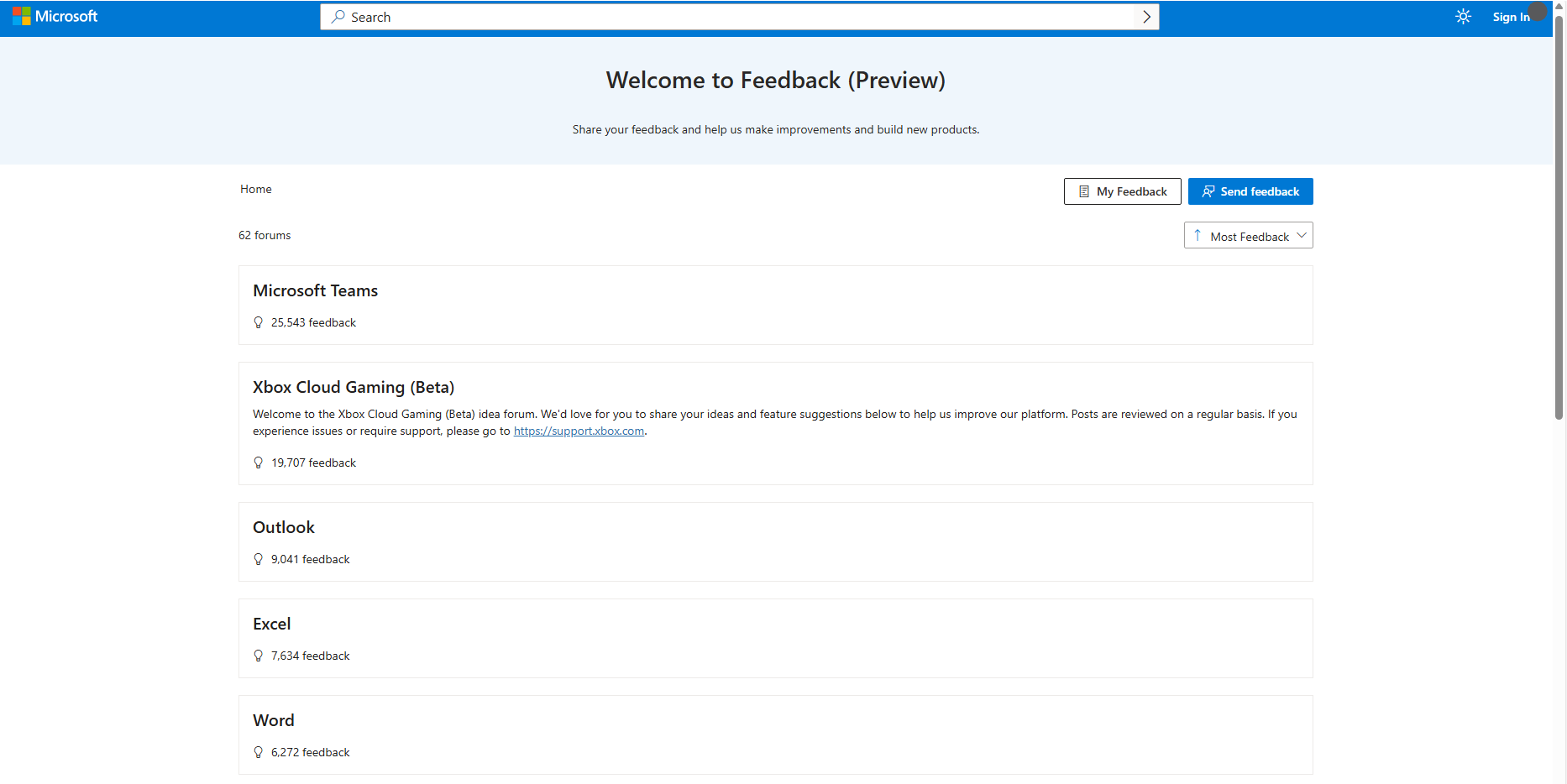The image size is (1567, 784).
Task: Open the Microsoft Teams forum
Action: [x=316, y=290]
